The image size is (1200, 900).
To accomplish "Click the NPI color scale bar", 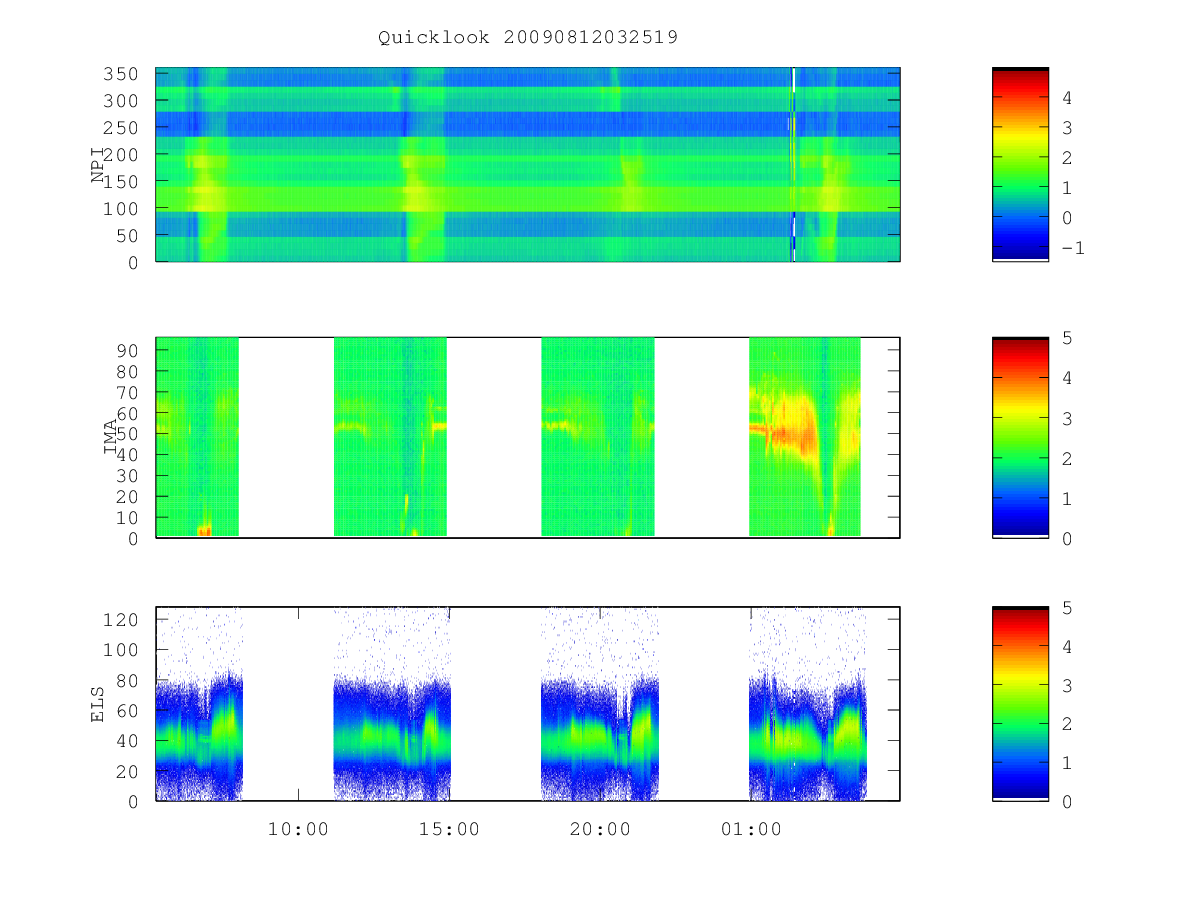I will (x=1020, y=164).
